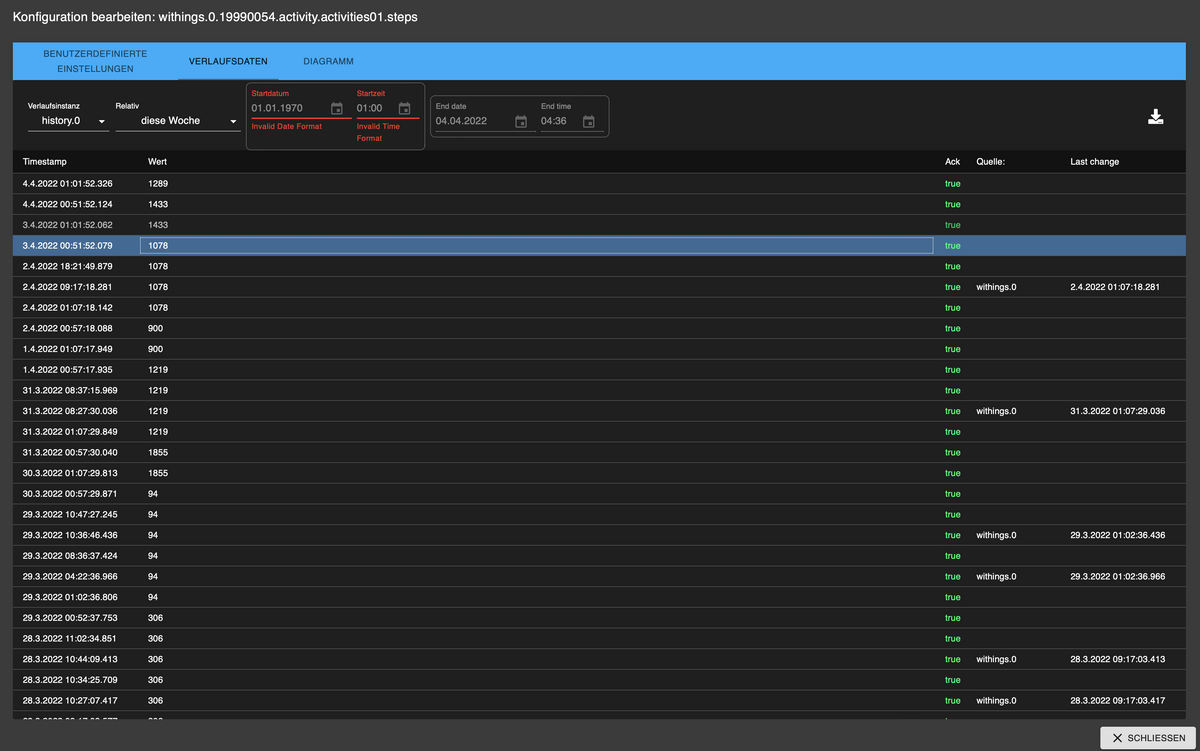Select the row with timestamp 28.3.2022 10:34:25.709
This screenshot has width=1200, height=751.
click(600, 680)
